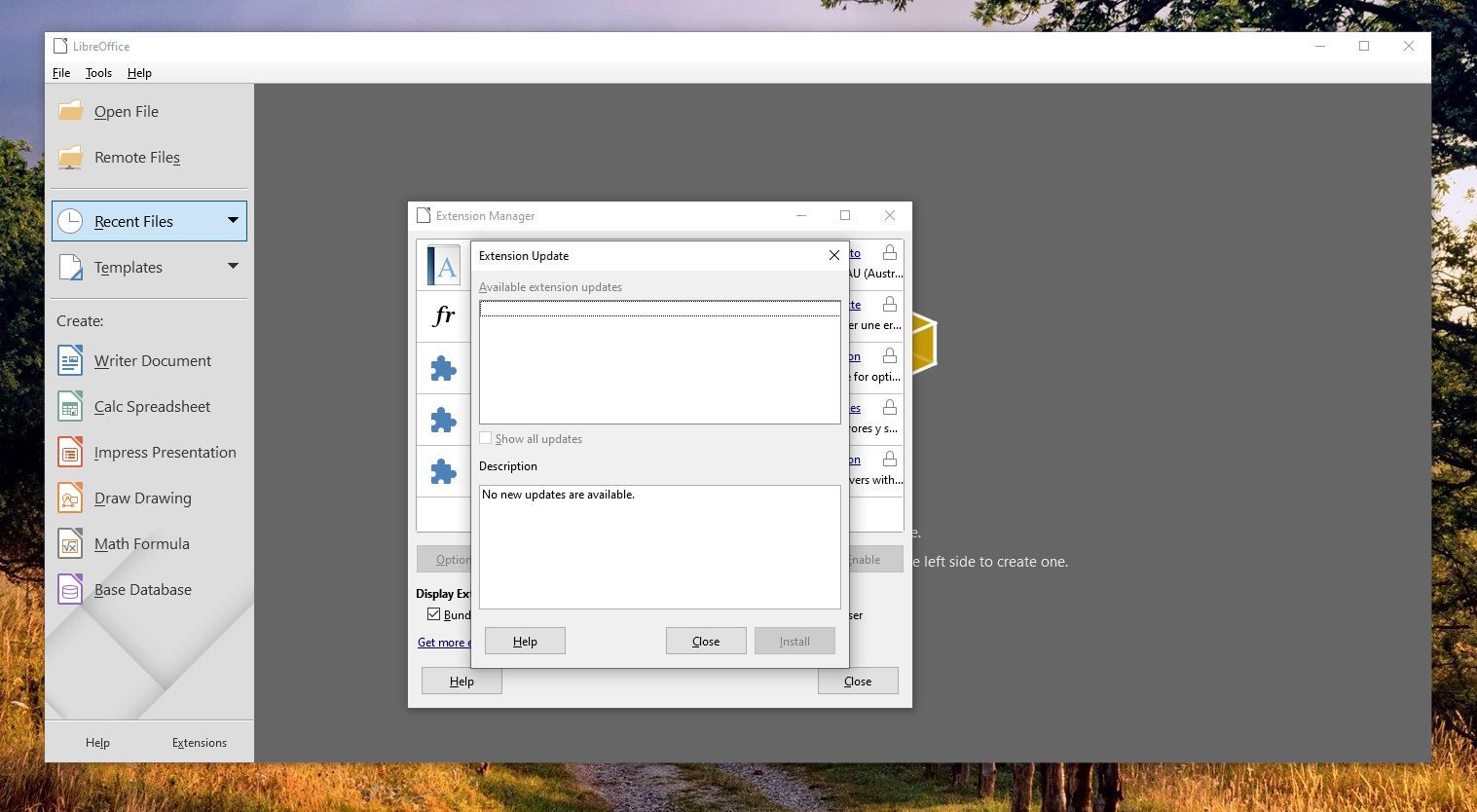
Task: Click the Open File folder icon
Action: point(70,111)
